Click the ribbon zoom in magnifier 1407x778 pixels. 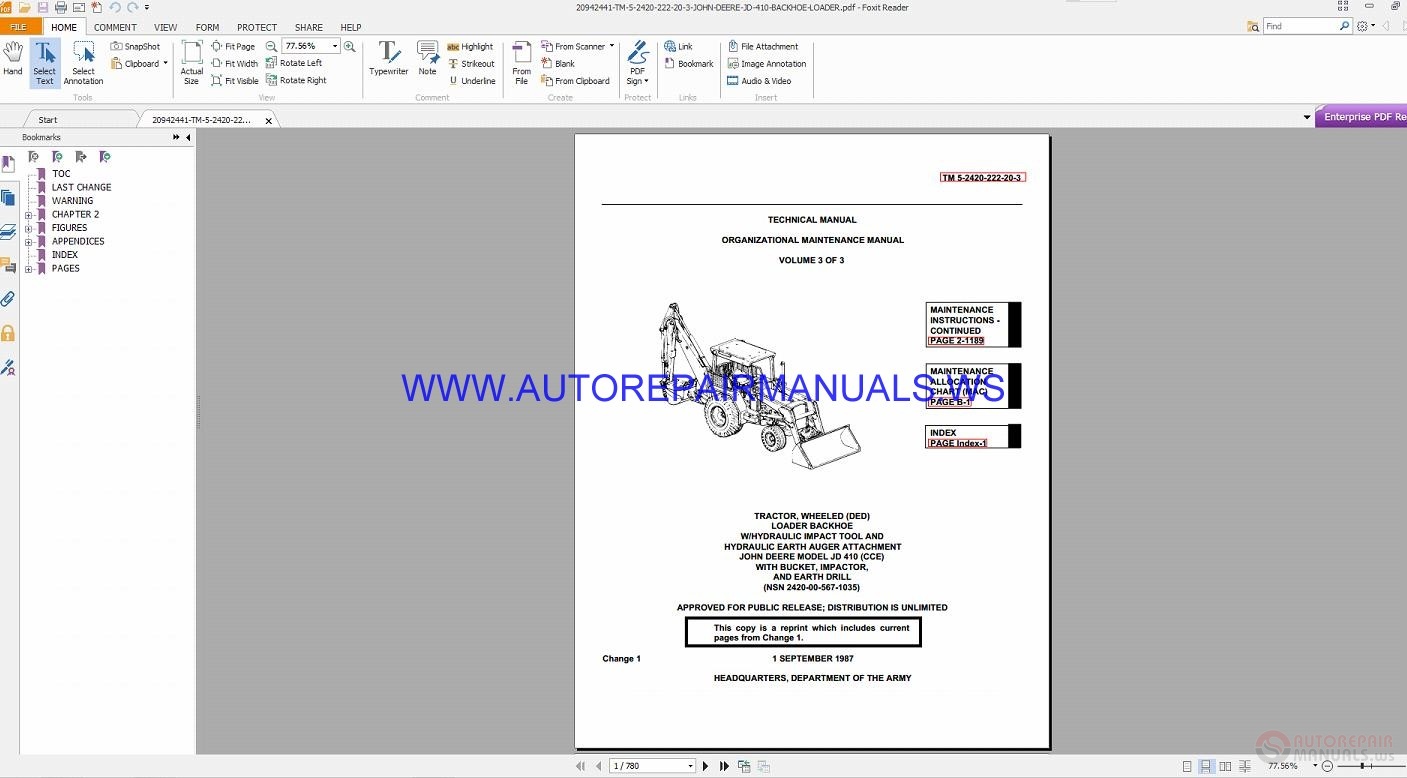click(349, 46)
